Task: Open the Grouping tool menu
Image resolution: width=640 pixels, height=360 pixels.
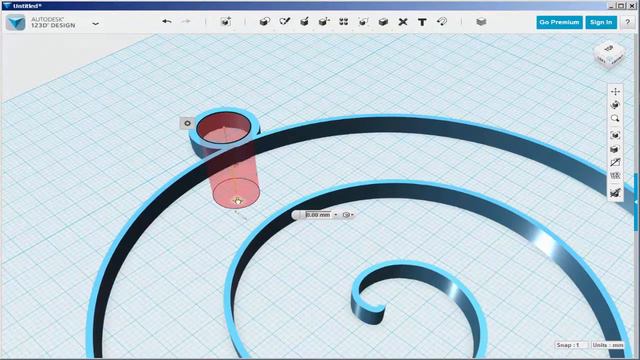Action: click(363, 22)
